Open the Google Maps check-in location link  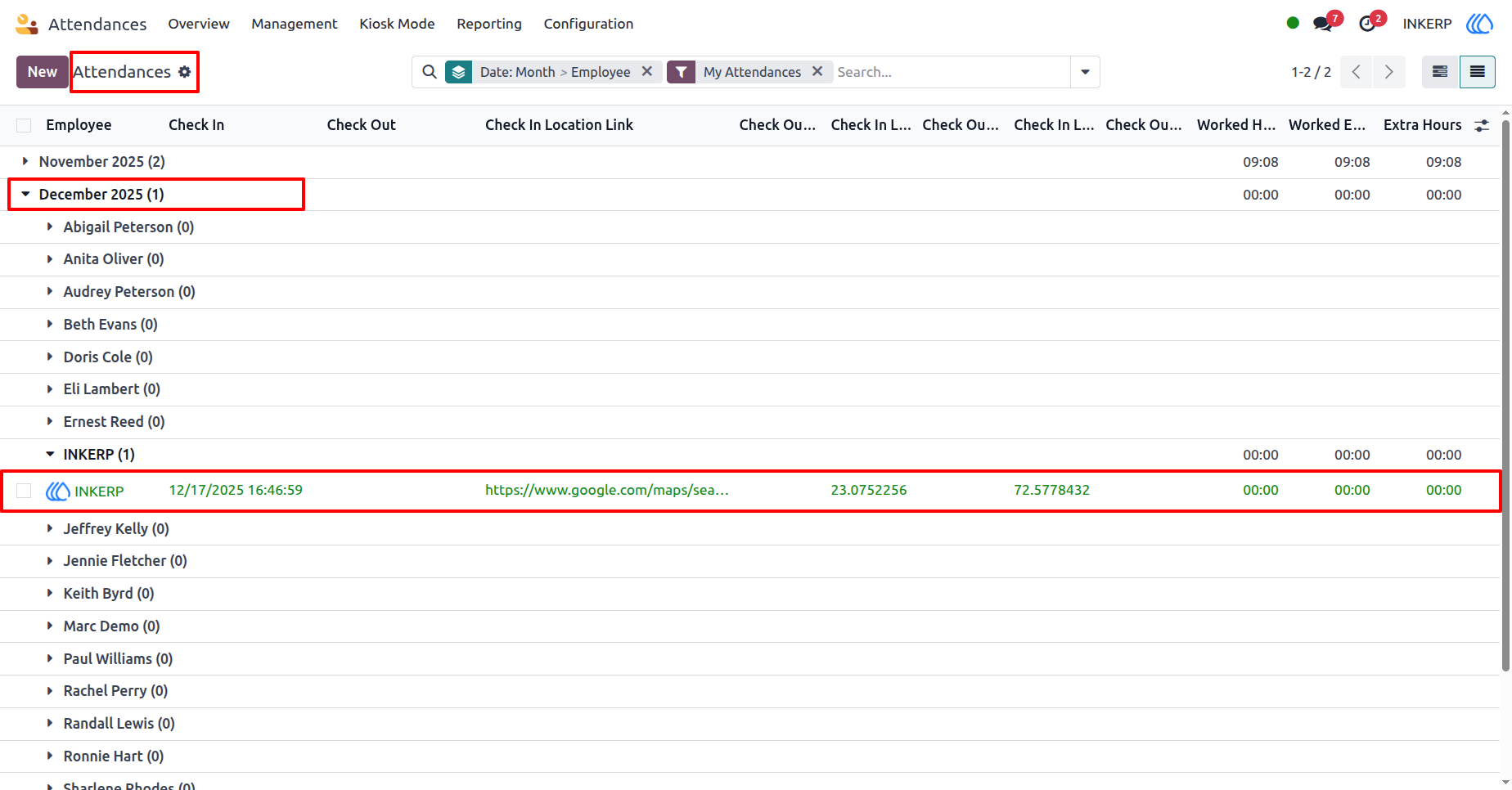pyautogui.click(x=606, y=490)
